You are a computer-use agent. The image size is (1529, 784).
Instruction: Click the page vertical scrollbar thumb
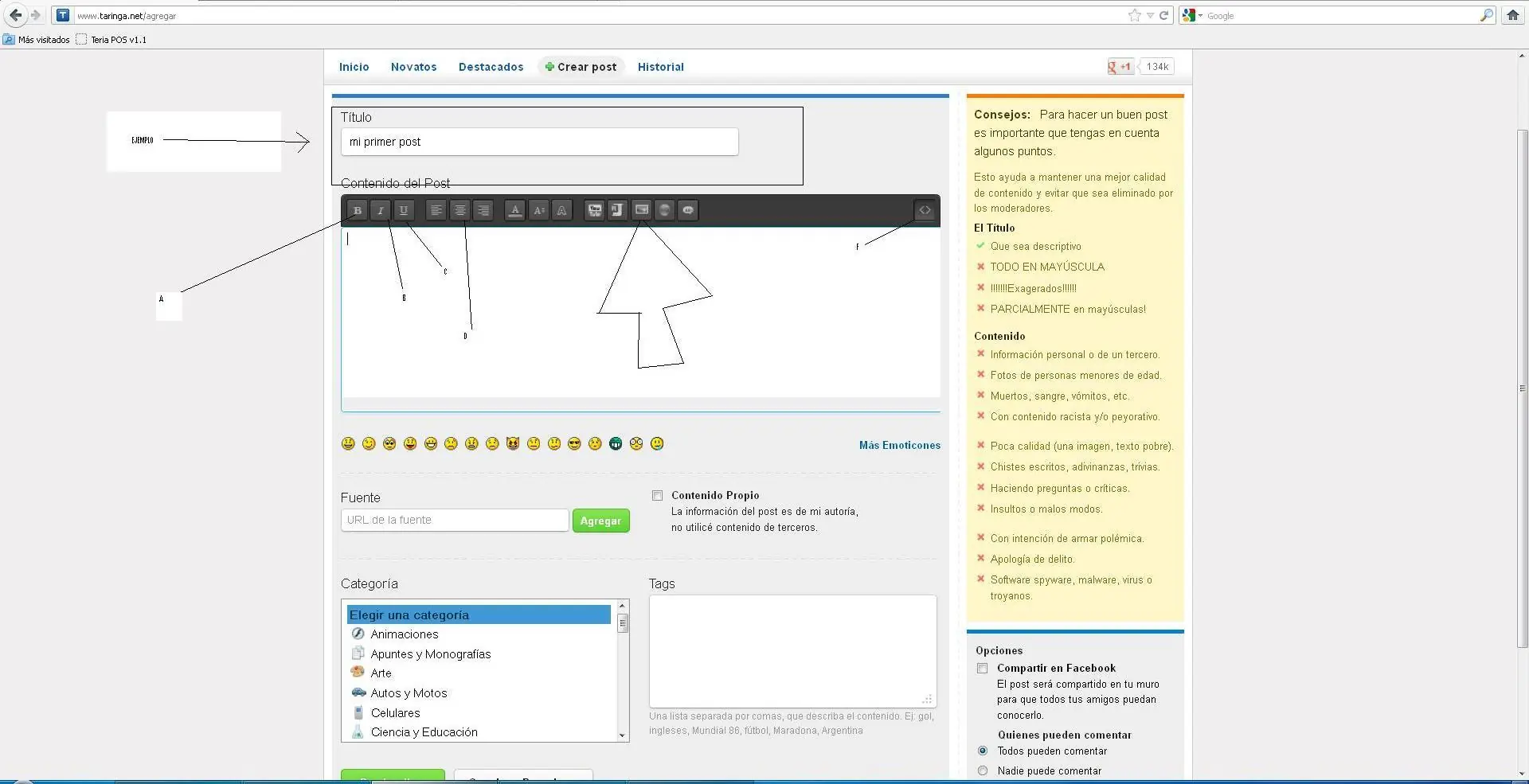[x=1523, y=388]
